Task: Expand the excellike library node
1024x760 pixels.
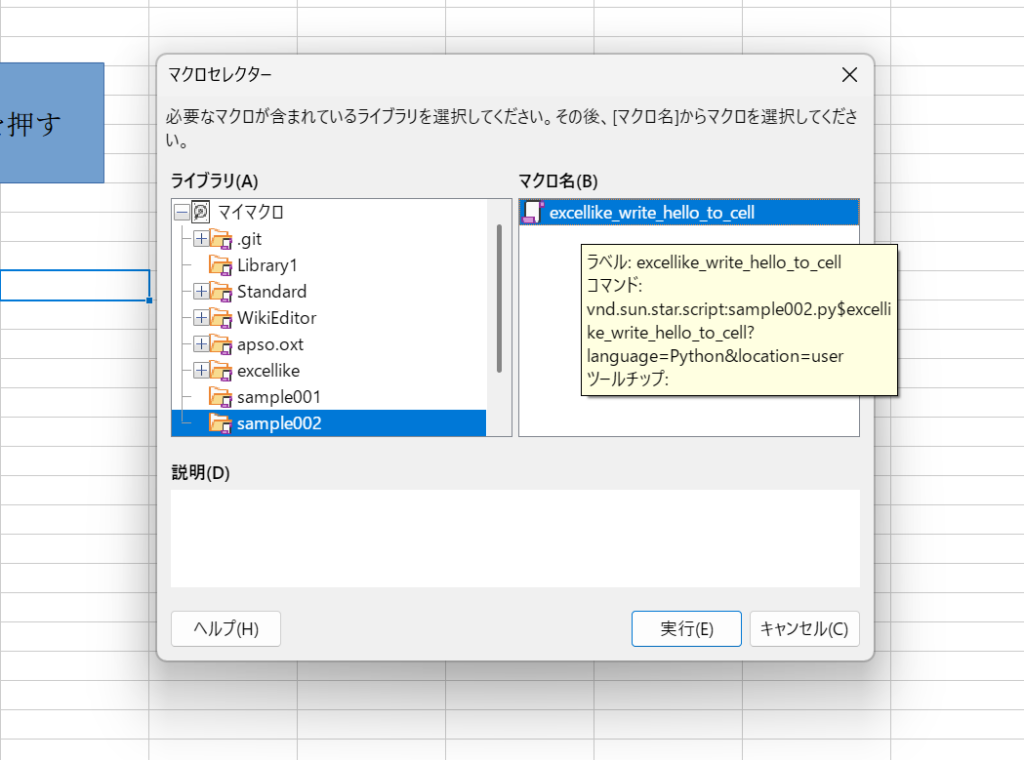Action: 200,371
